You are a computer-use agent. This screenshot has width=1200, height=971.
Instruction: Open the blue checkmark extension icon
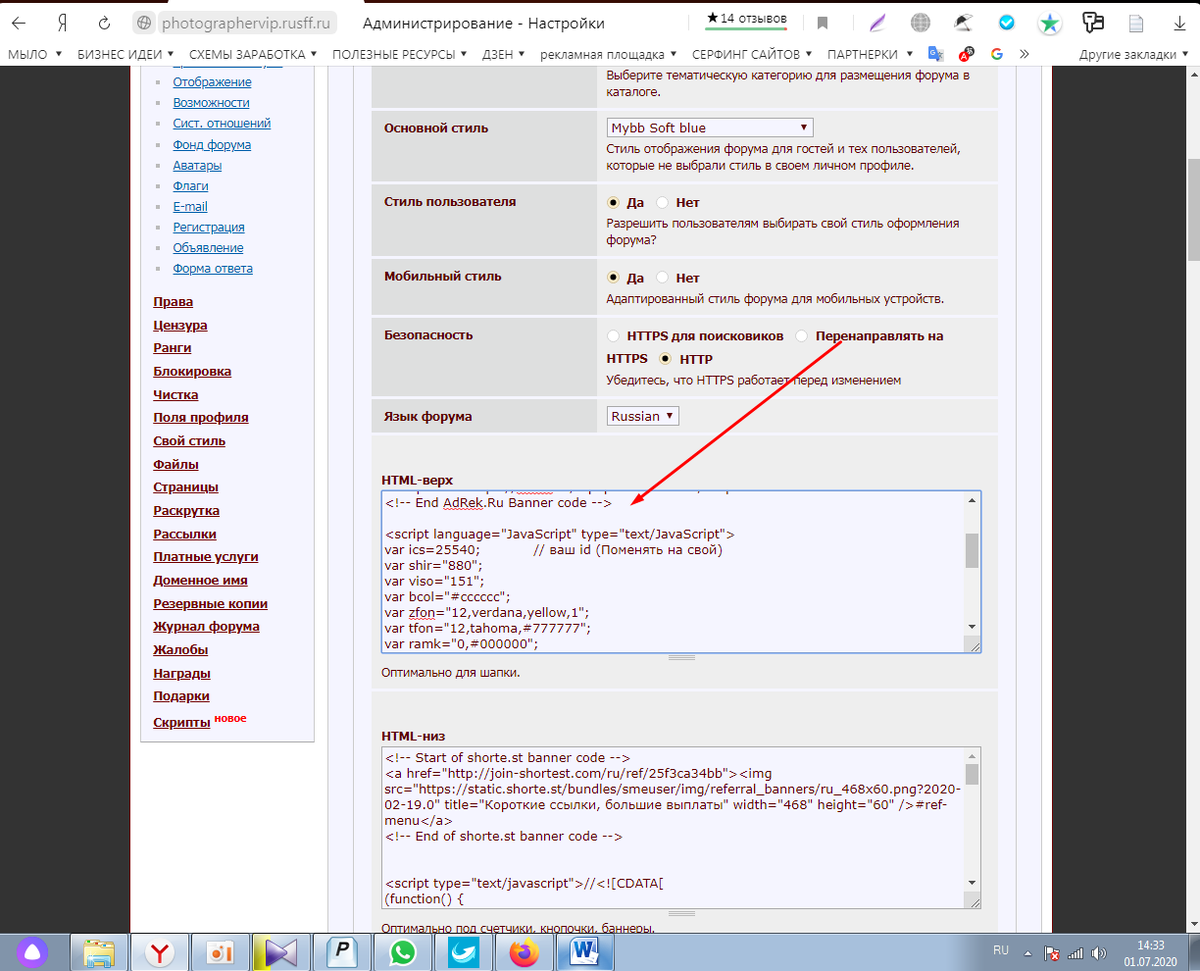pos(1008,22)
